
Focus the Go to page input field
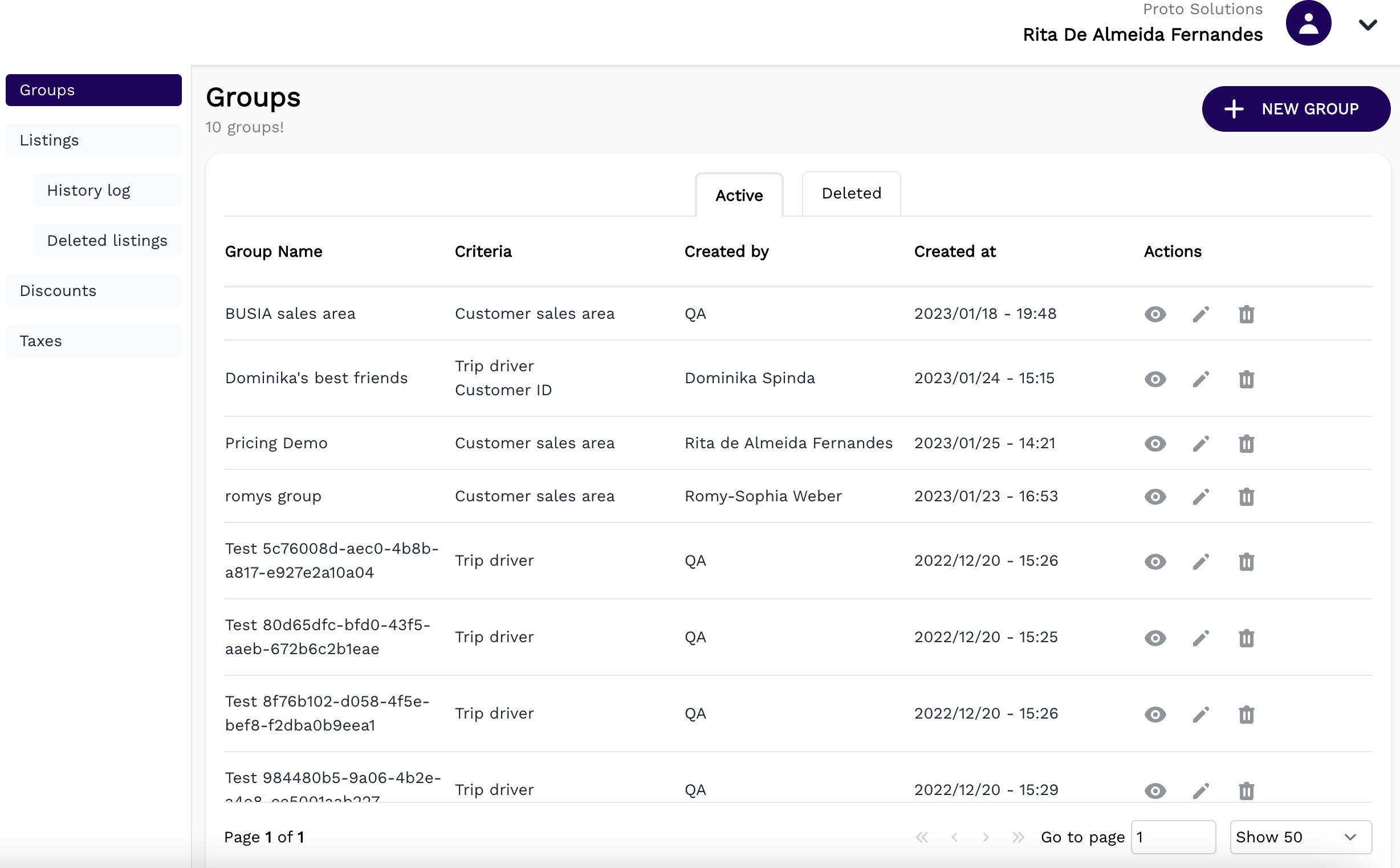[1173, 837]
